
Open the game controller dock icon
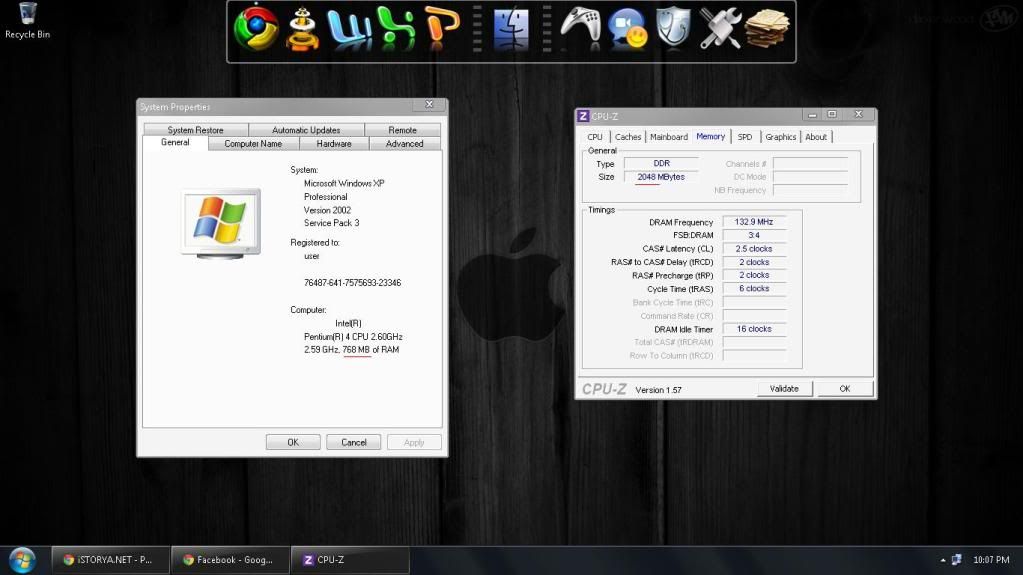coord(581,29)
